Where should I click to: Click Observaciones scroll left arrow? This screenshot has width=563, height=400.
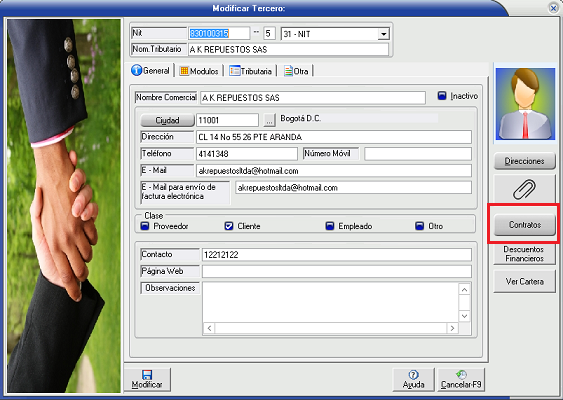click(x=209, y=328)
